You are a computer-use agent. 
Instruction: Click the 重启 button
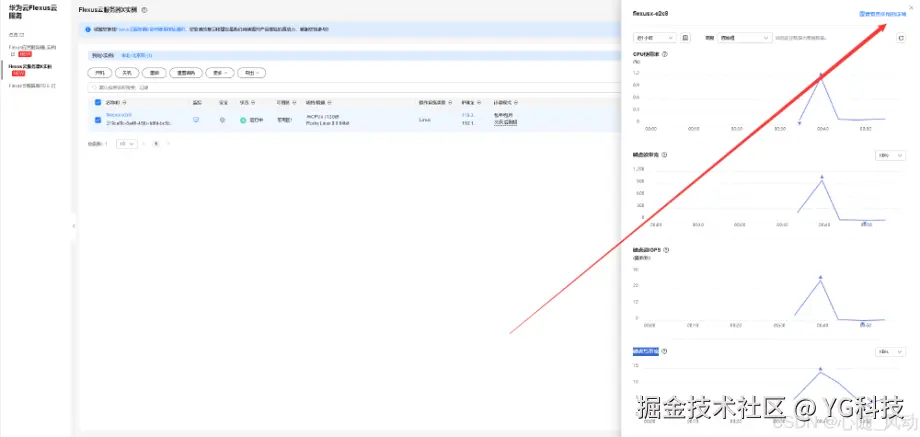(154, 73)
